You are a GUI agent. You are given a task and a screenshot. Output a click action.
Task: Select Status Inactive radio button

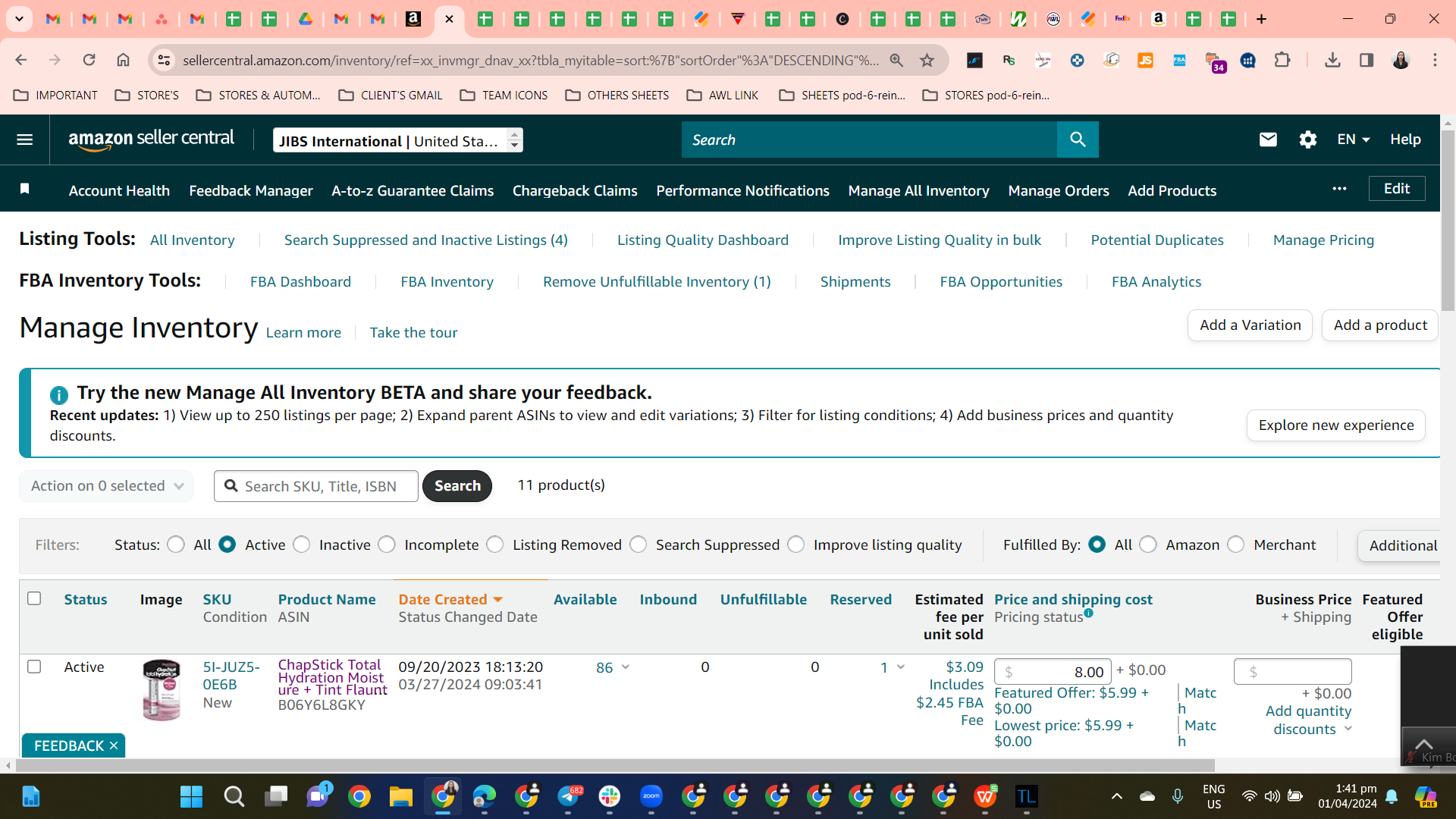tap(301, 544)
